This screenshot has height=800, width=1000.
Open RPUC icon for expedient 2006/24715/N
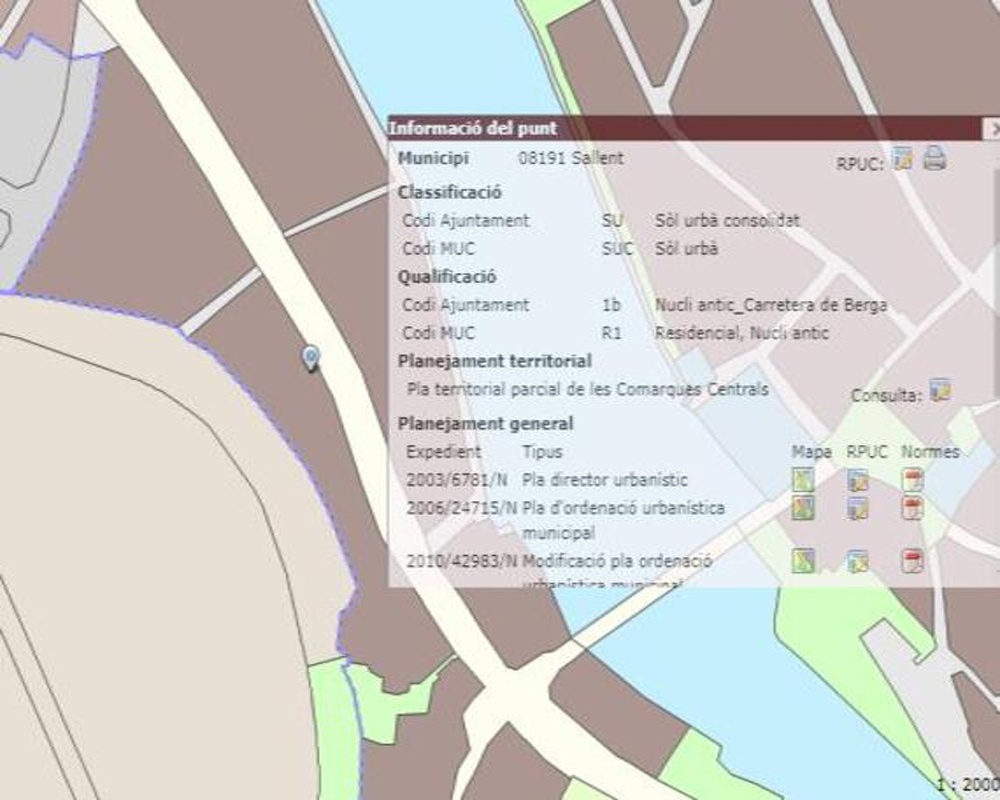click(x=857, y=509)
